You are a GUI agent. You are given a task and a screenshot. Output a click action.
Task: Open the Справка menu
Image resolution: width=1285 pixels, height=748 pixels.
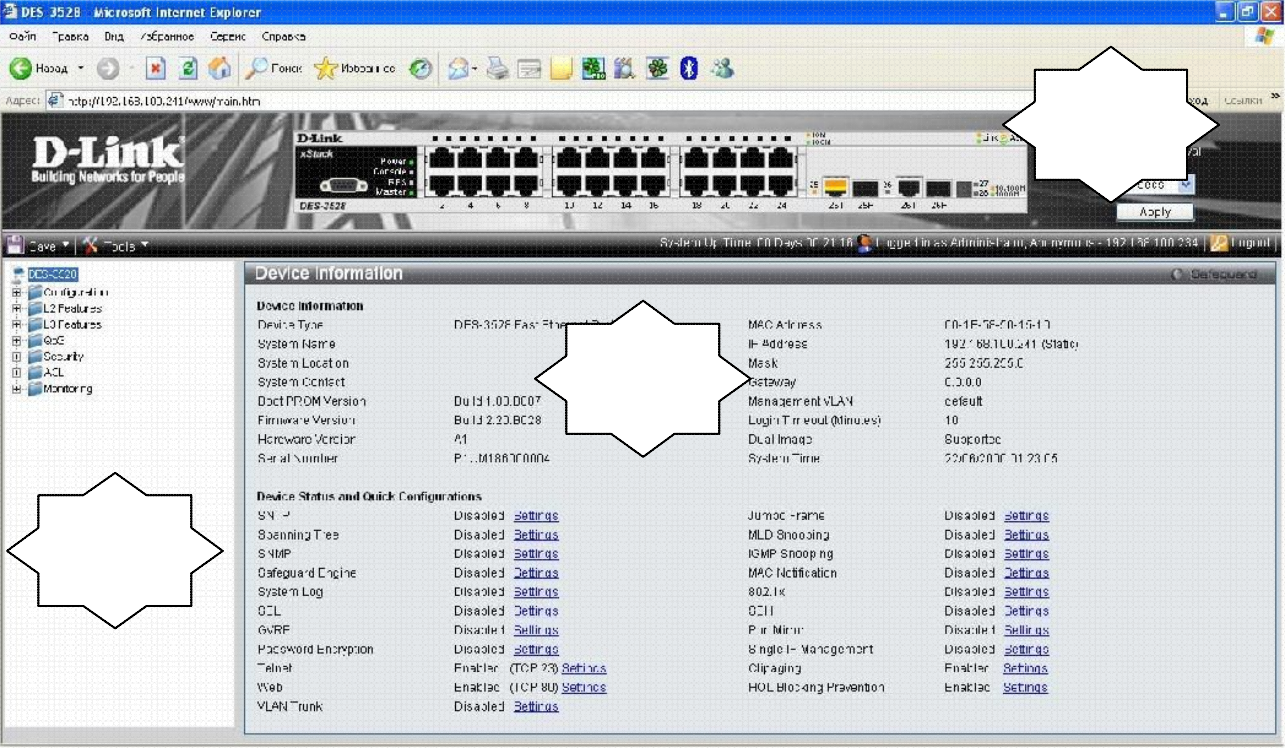283,36
